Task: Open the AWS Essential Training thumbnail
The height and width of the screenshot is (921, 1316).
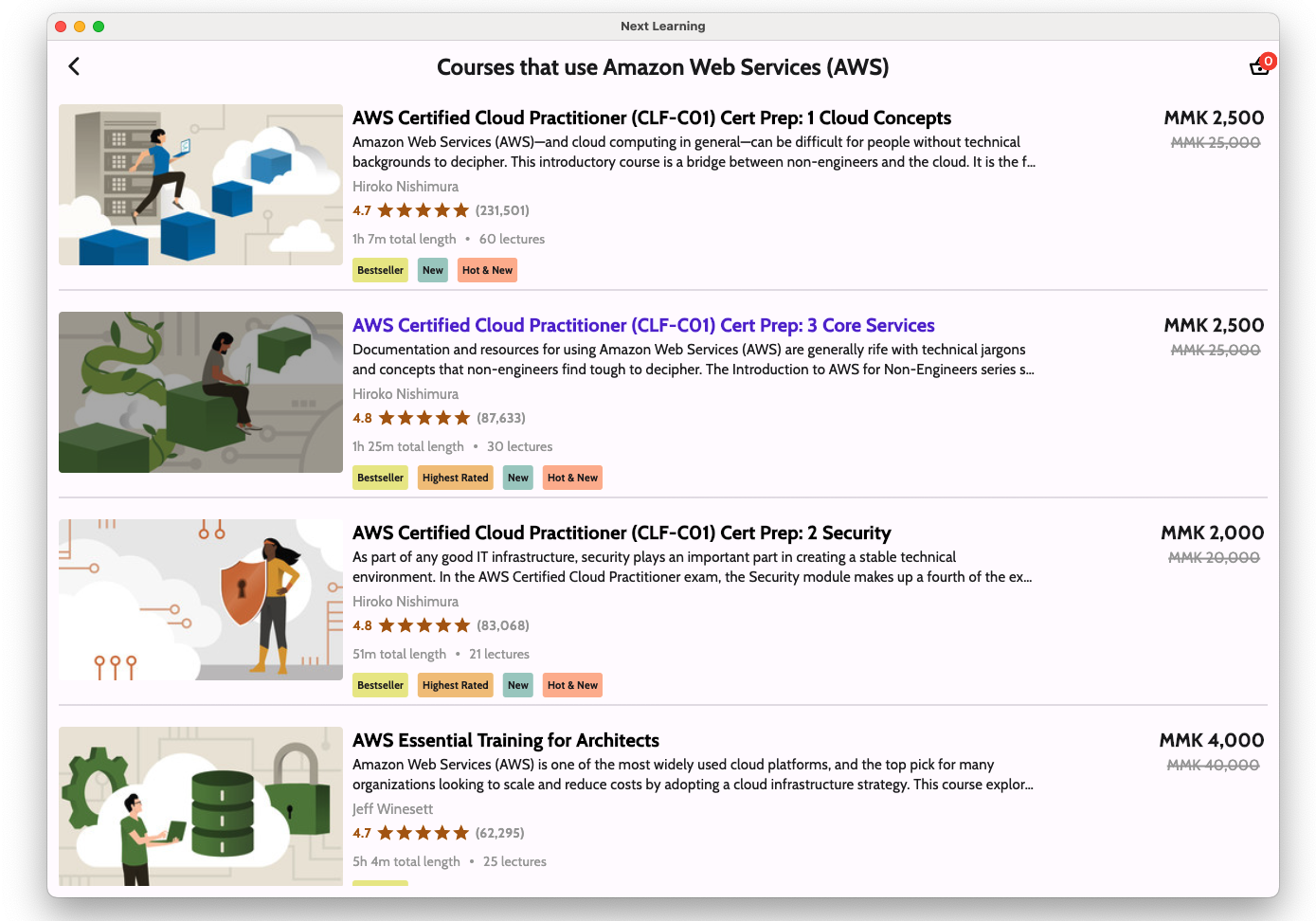Action: pyautogui.click(x=201, y=805)
